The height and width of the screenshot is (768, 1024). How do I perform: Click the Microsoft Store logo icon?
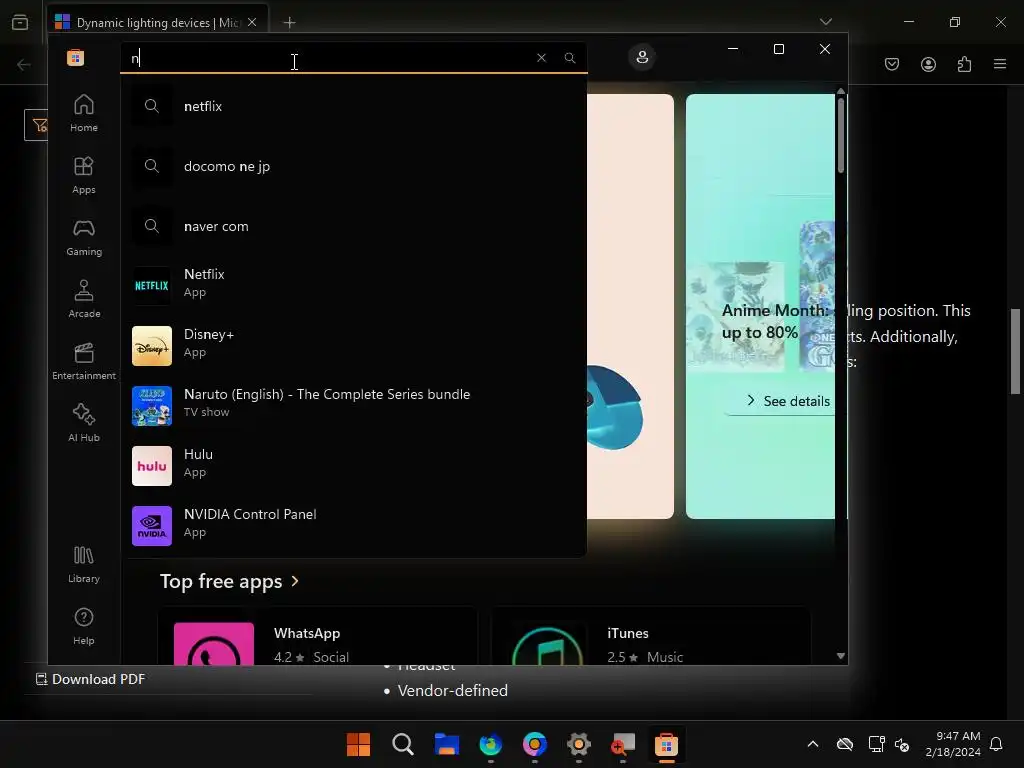point(75,57)
